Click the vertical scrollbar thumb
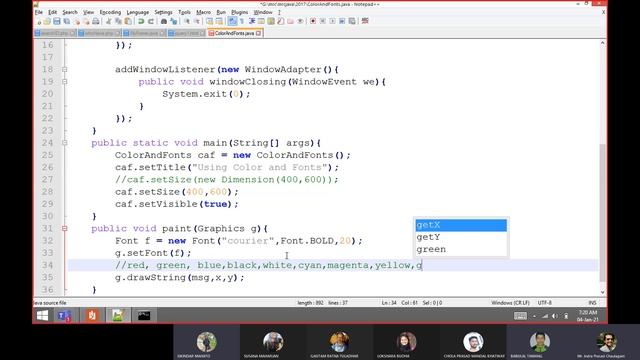The image size is (640, 360). point(602,212)
